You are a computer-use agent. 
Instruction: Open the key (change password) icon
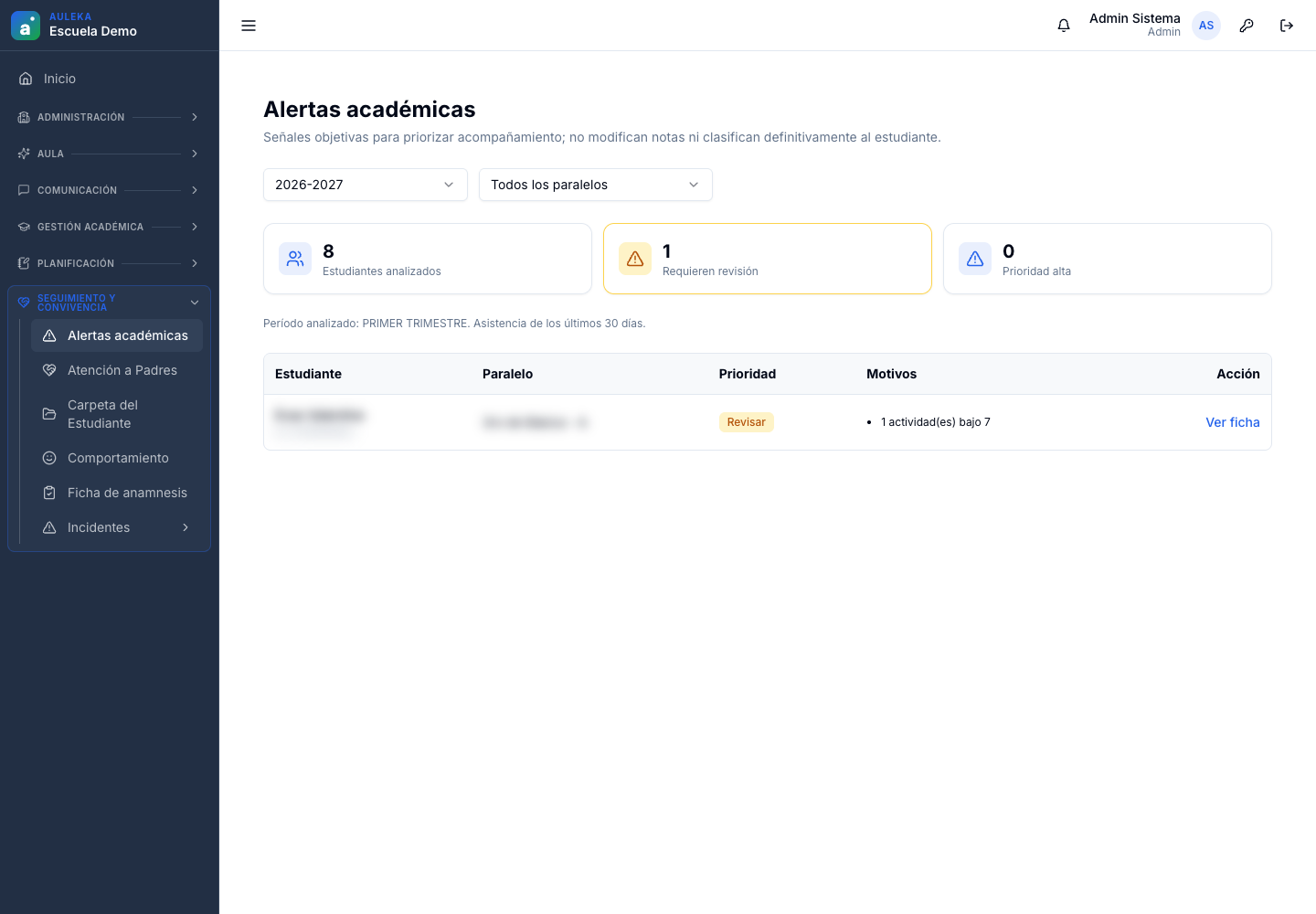pyautogui.click(x=1247, y=26)
